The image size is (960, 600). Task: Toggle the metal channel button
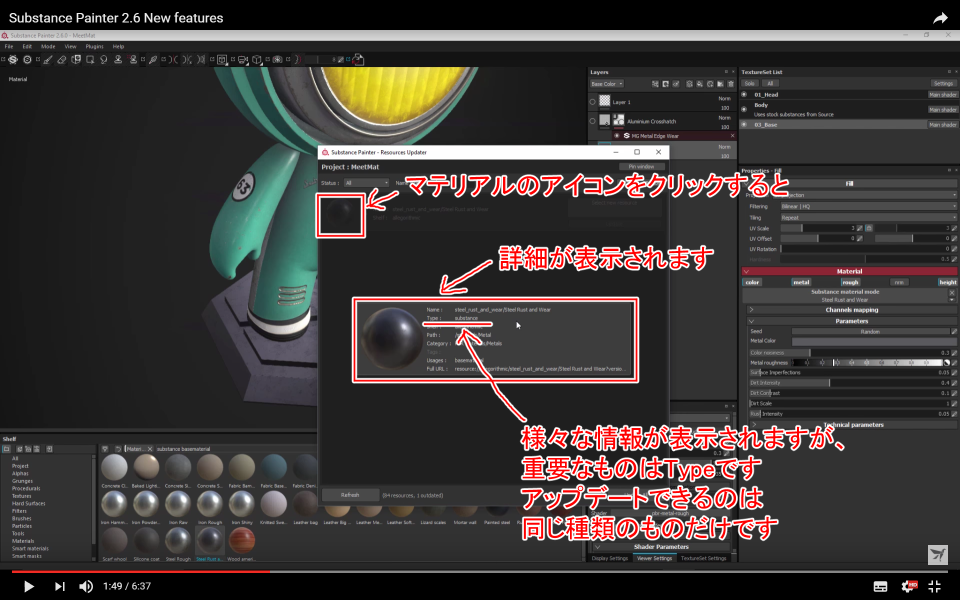(x=801, y=282)
